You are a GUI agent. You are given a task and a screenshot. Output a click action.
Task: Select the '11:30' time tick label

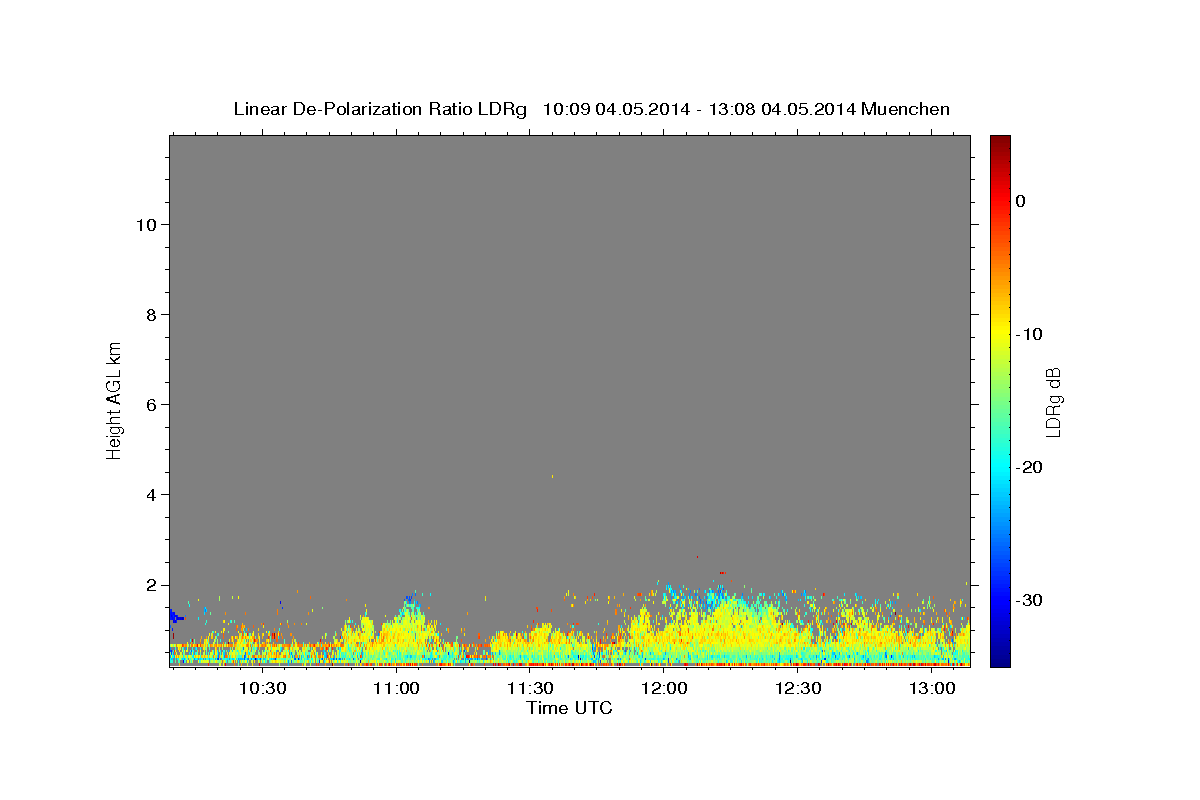[x=530, y=688]
